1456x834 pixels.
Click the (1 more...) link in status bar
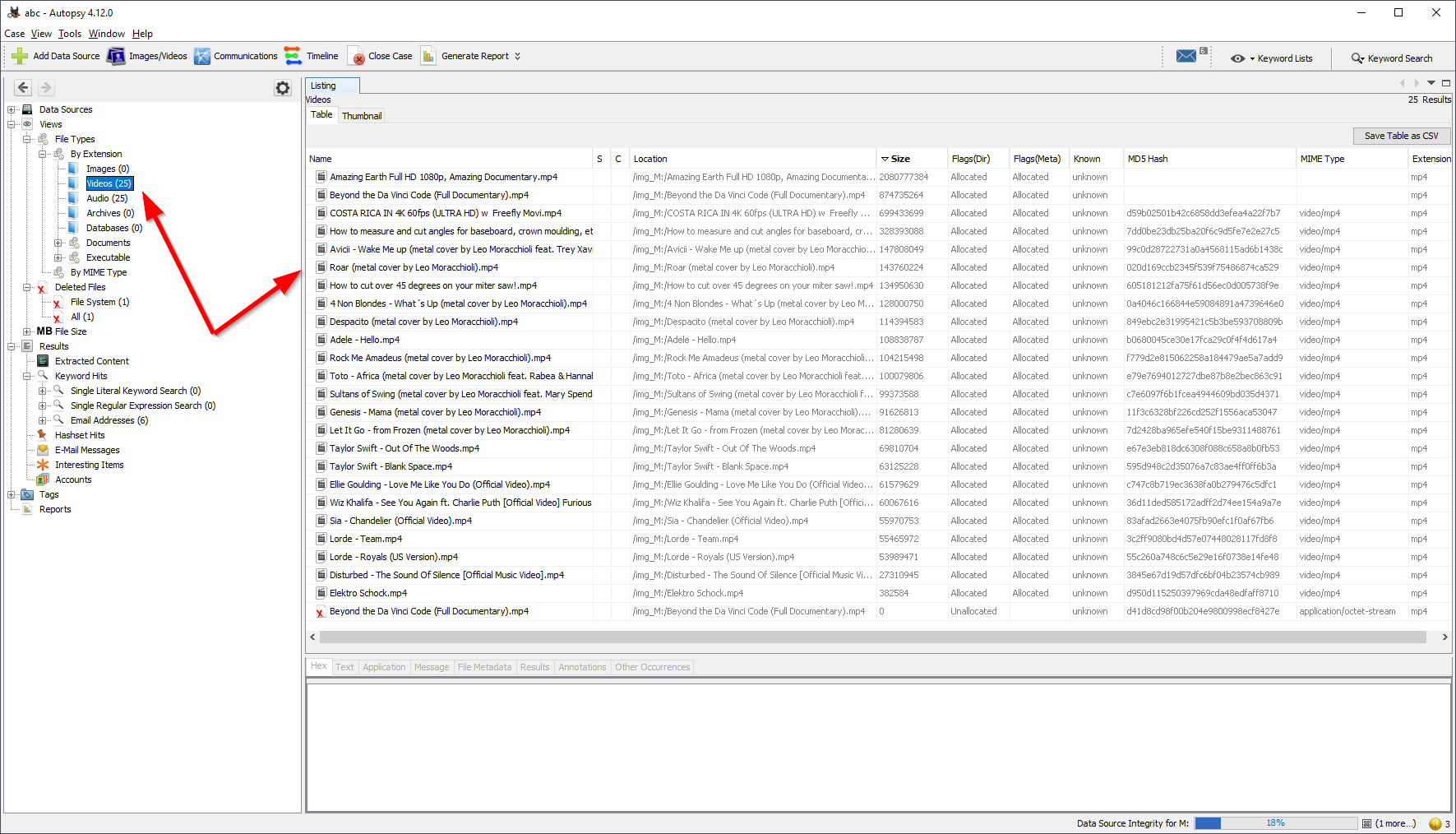tap(1395, 823)
